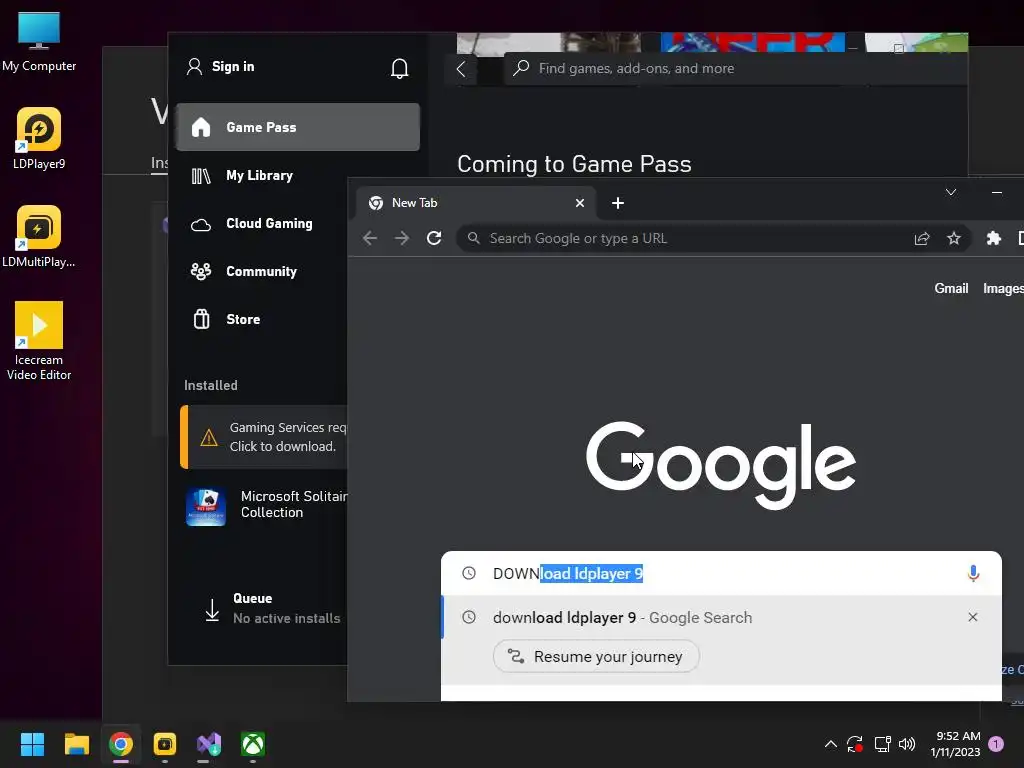Select download ldplayer 9 suggestion
This screenshot has width=1024, height=768.
[x=721, y=618]
